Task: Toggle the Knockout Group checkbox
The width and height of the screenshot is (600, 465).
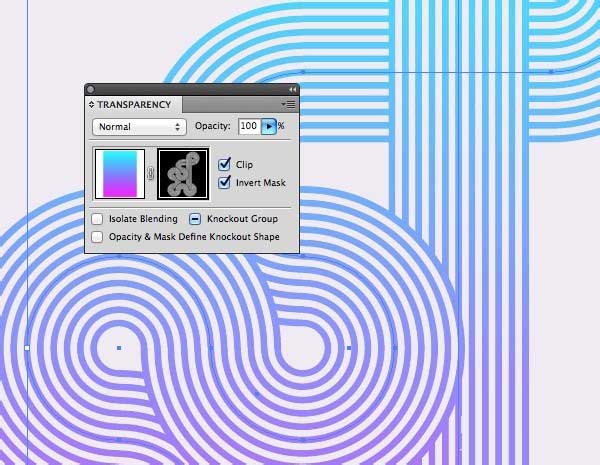Action: point(195,219)
